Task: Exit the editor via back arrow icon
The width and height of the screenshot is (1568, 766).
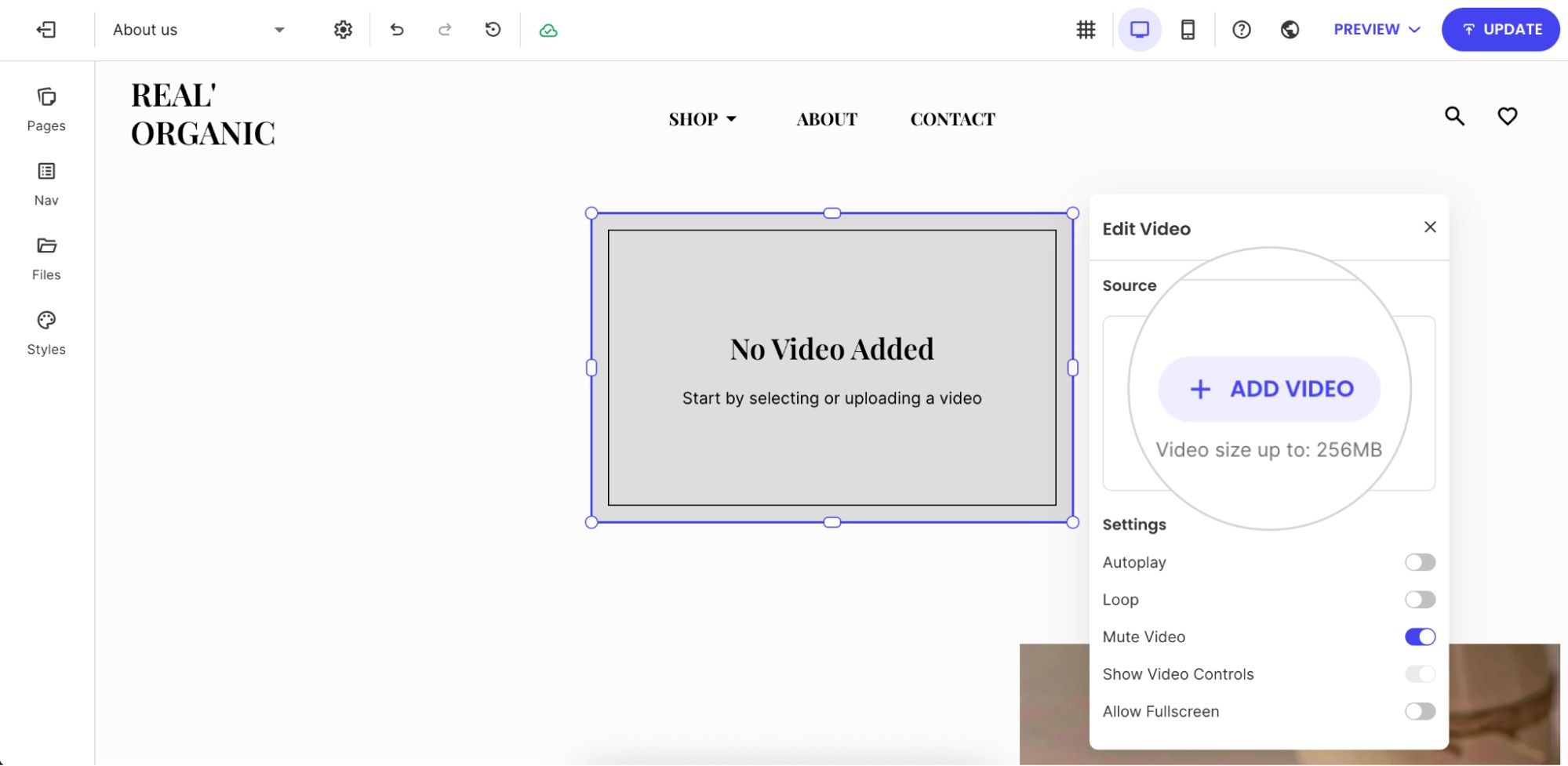Action: pyautogui.click(x=46, y=30)
